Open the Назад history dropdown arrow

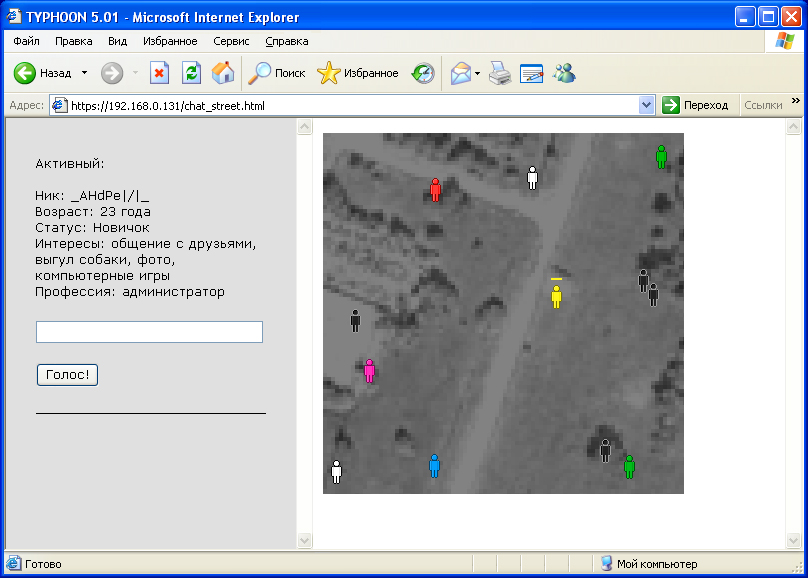click(x=85, y=73)
